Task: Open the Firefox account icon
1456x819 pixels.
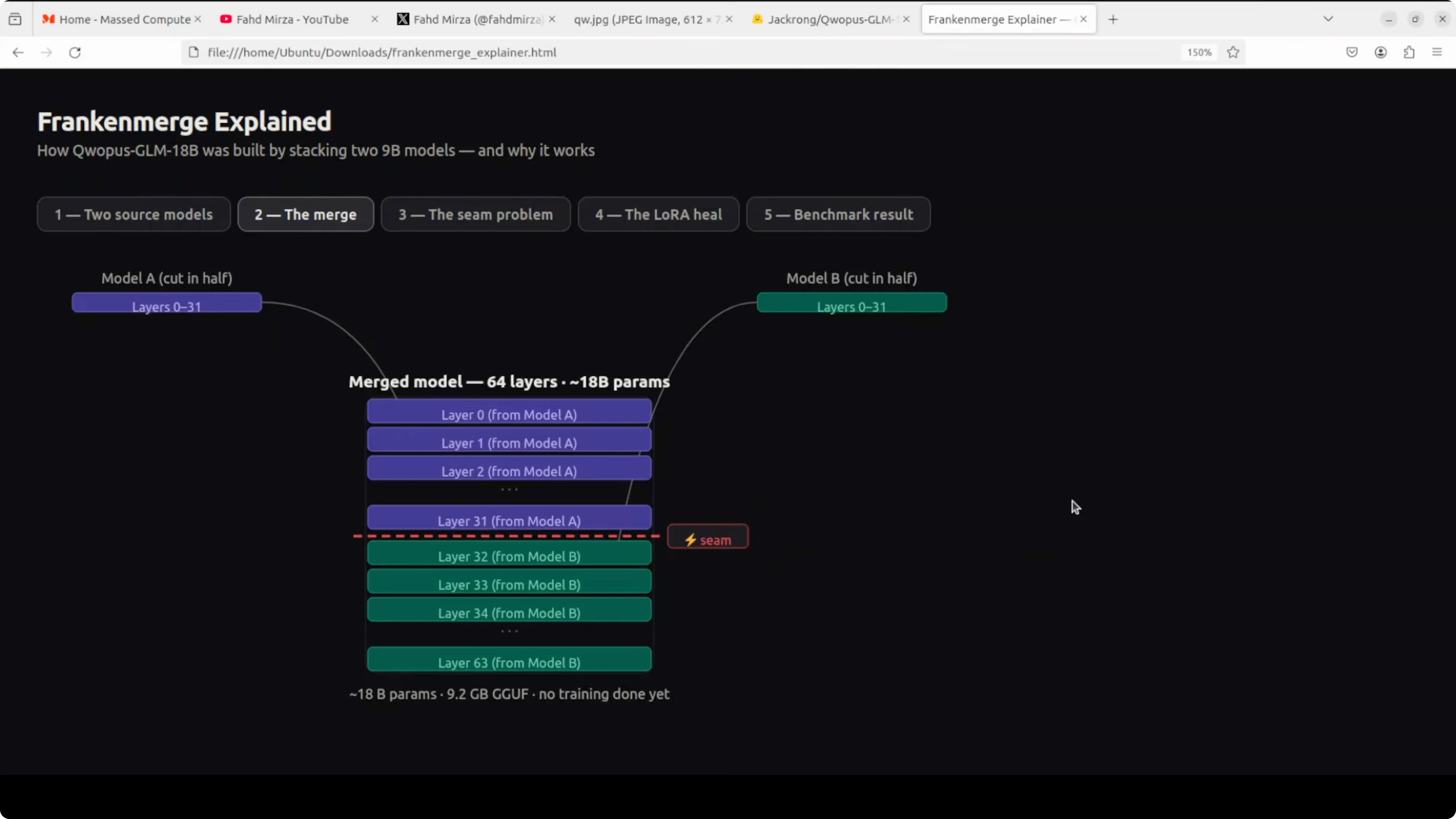Action: pyautogui.click(x=1380, y=53)
